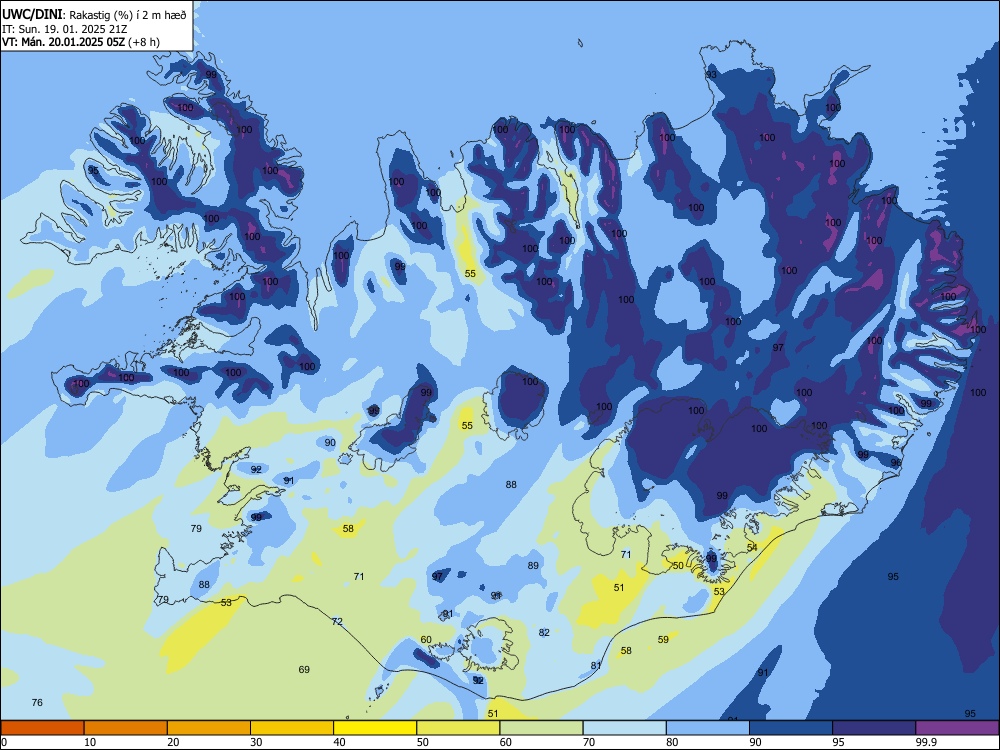Click the map value '72' on the south coast
Screen dimensions: 1000x750
[337, 621]
